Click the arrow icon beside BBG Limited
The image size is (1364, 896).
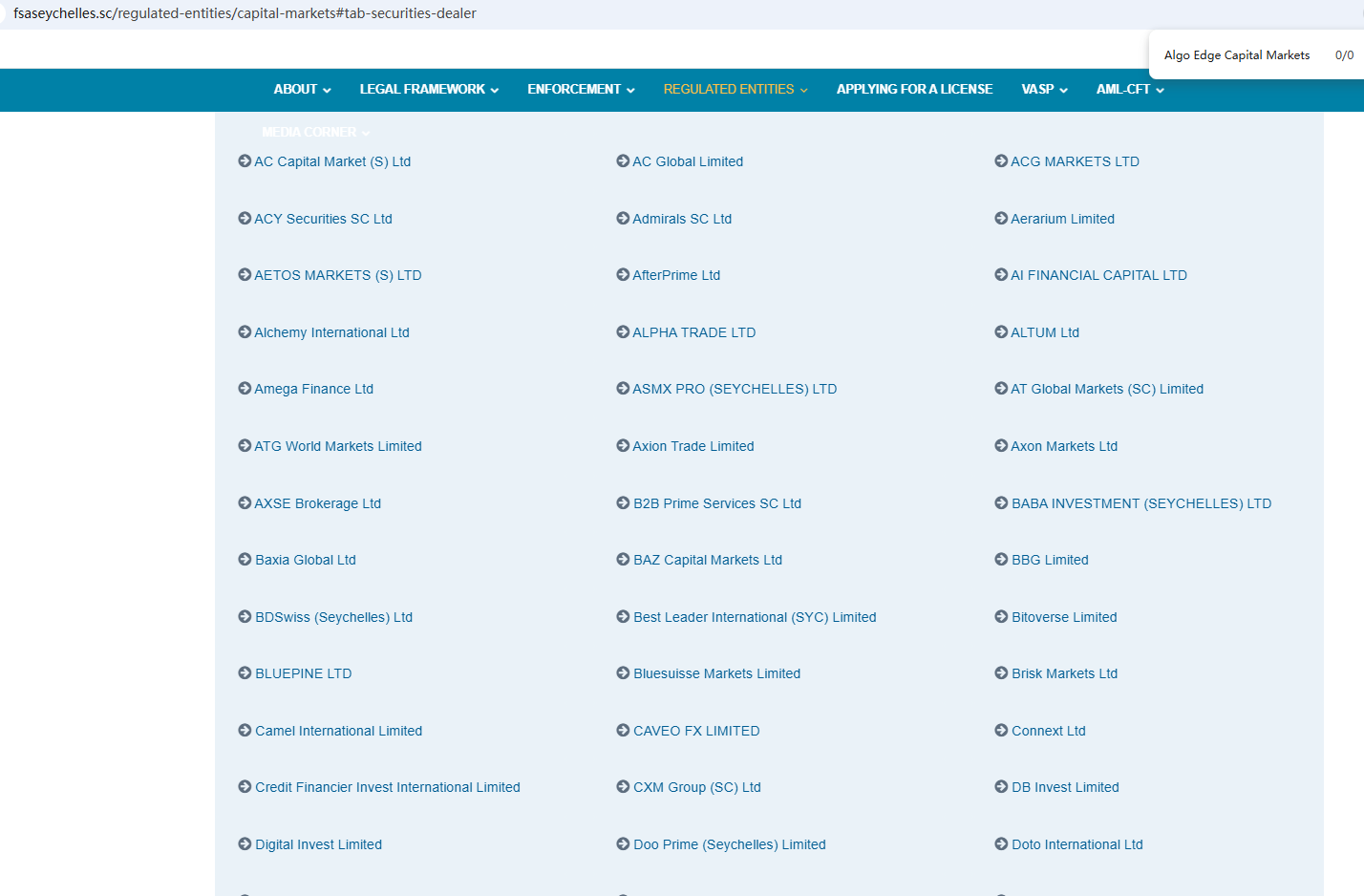(x=1001, y=560)
